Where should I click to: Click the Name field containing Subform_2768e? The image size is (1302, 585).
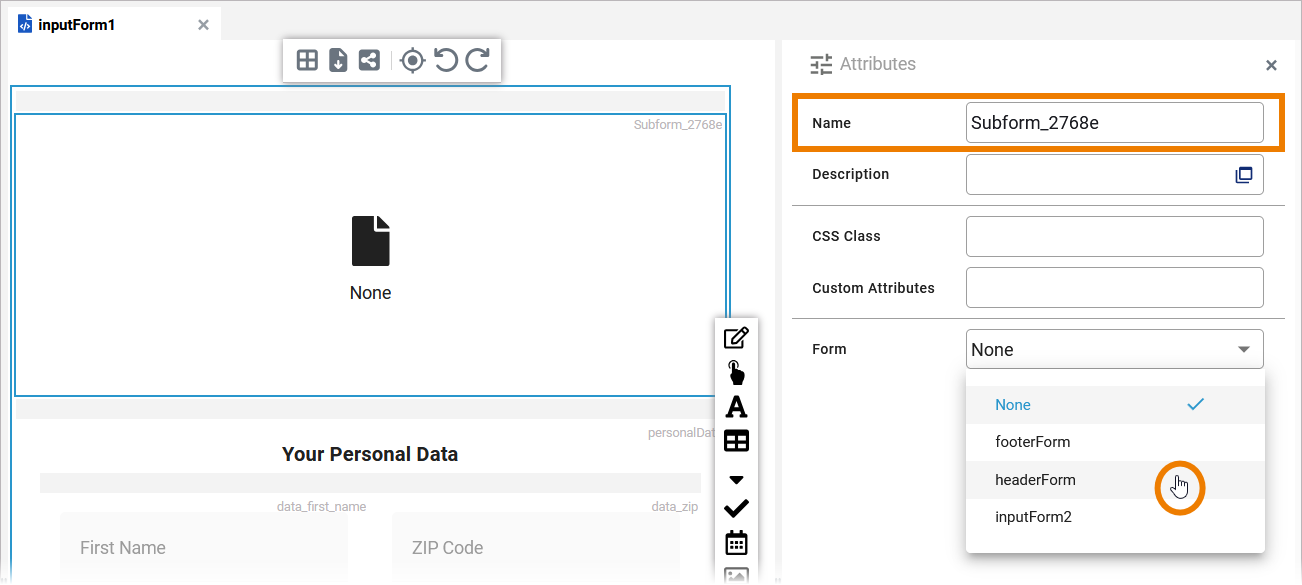tap(1114, 123)
